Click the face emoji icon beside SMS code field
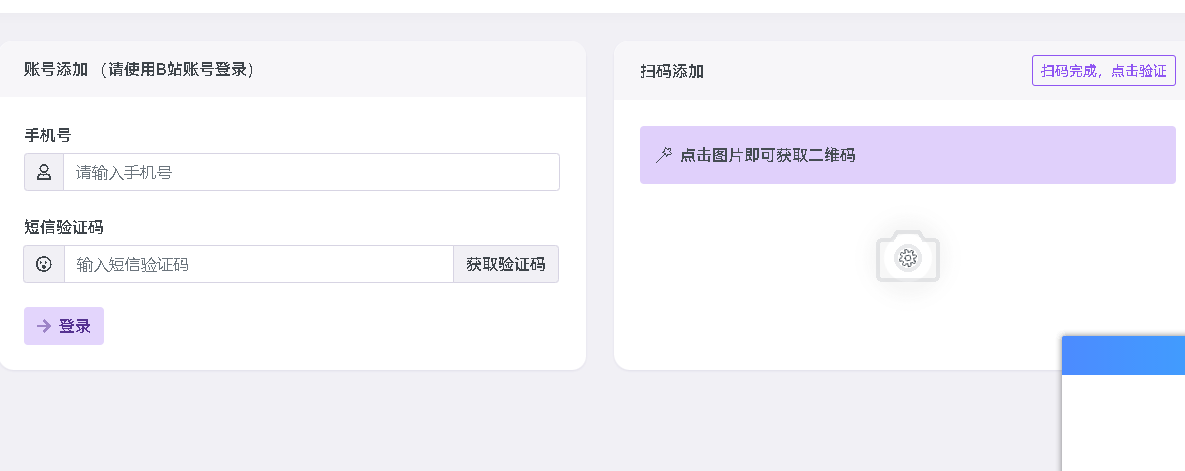 click(x=44, y=264)
